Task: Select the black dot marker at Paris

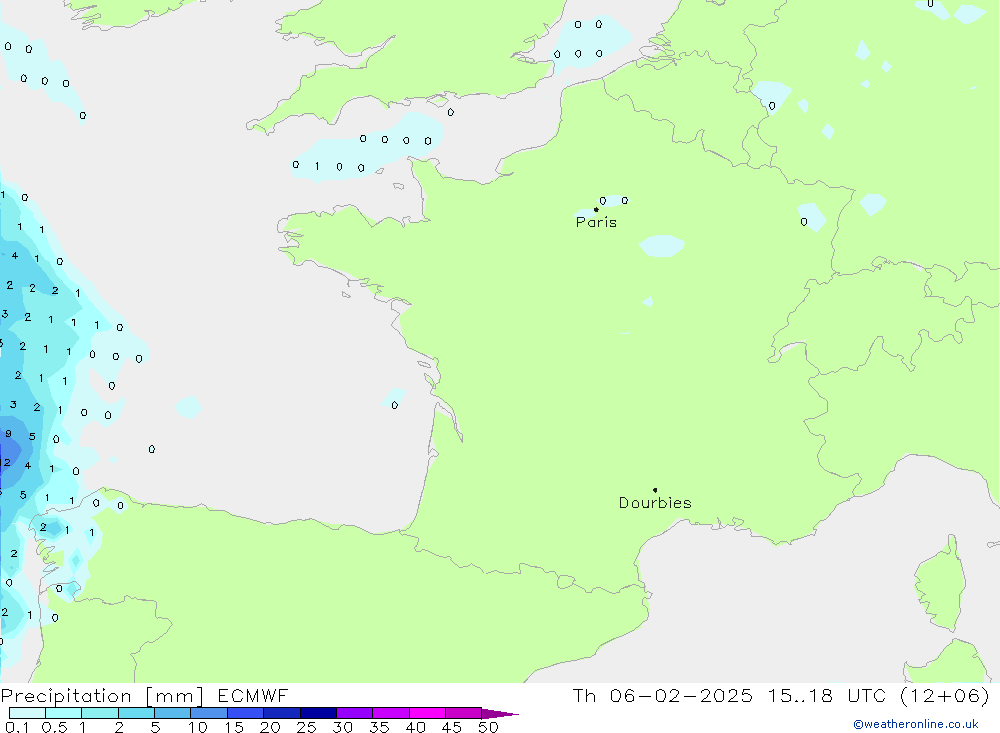Action: click(596, 209)
